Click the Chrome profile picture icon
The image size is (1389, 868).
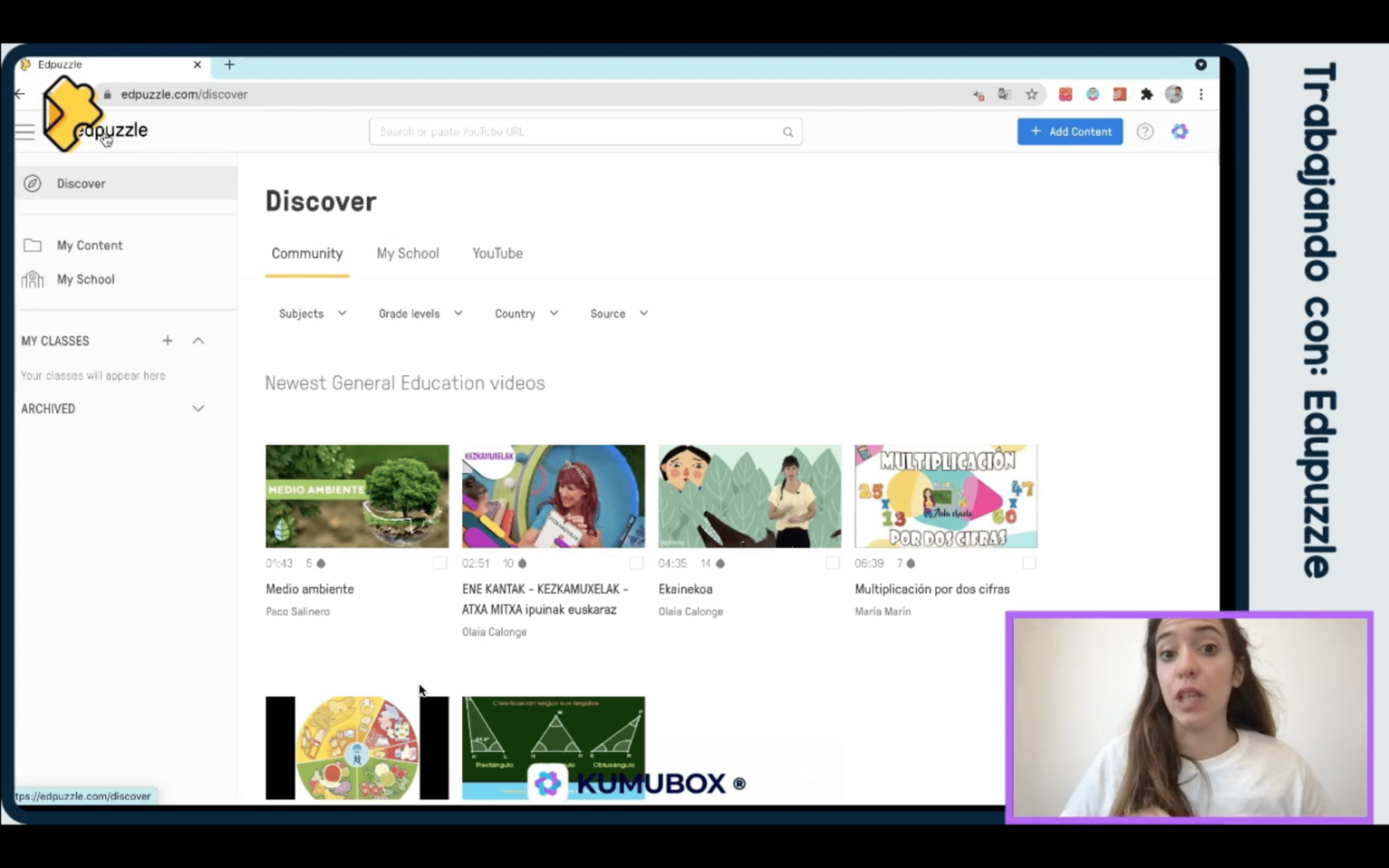[1174, 94]
